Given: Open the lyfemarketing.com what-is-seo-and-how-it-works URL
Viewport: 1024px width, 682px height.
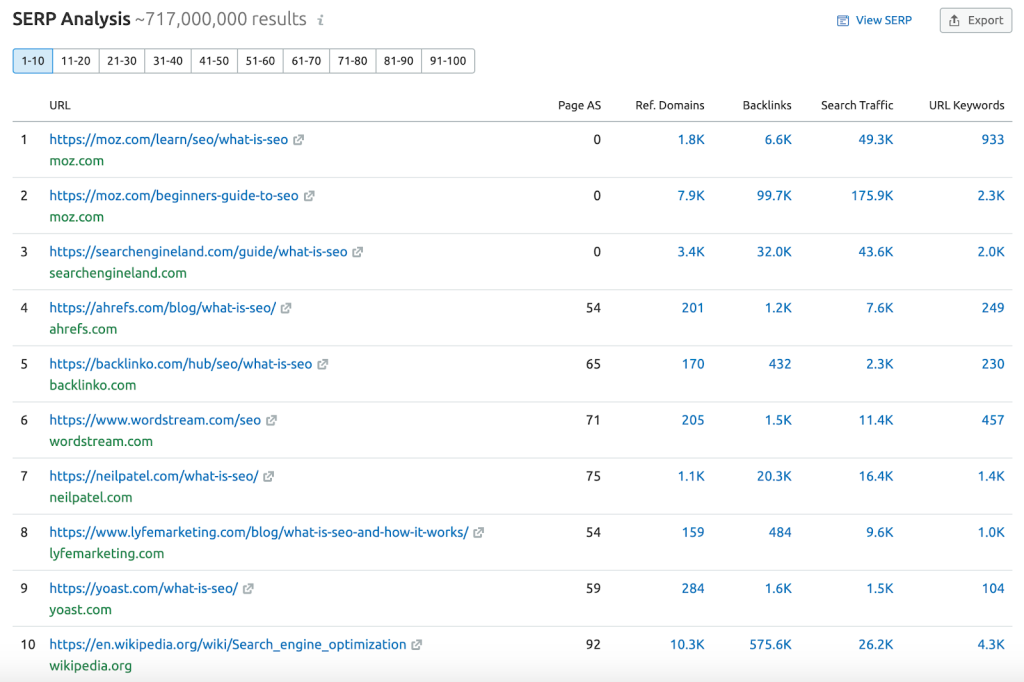Looking at the screenshot, I should tap(259, 532).
